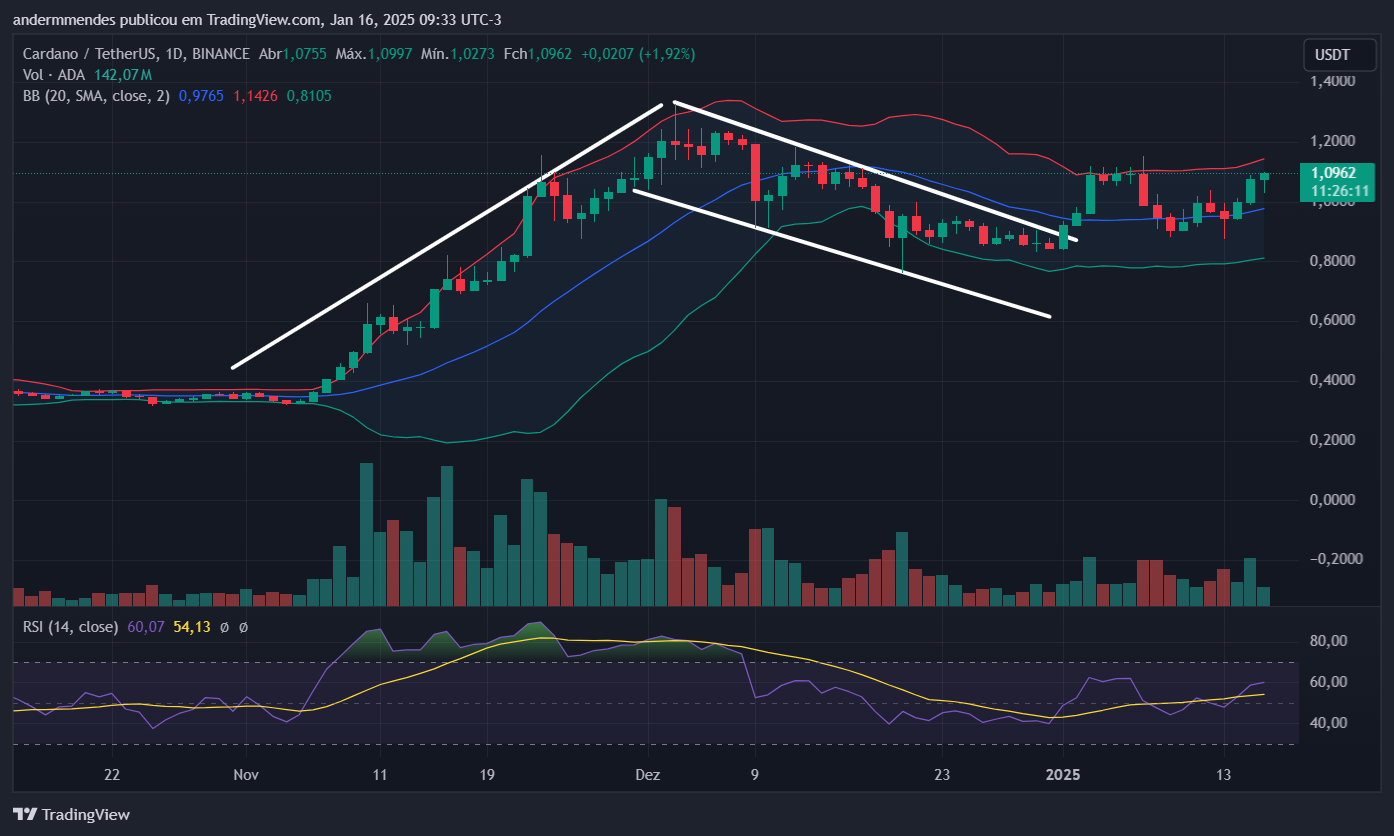The width and height of the screenshot is (1394, 836).
Task: Click the green current price tag on price axis
Action: (x=1339, y=182)
